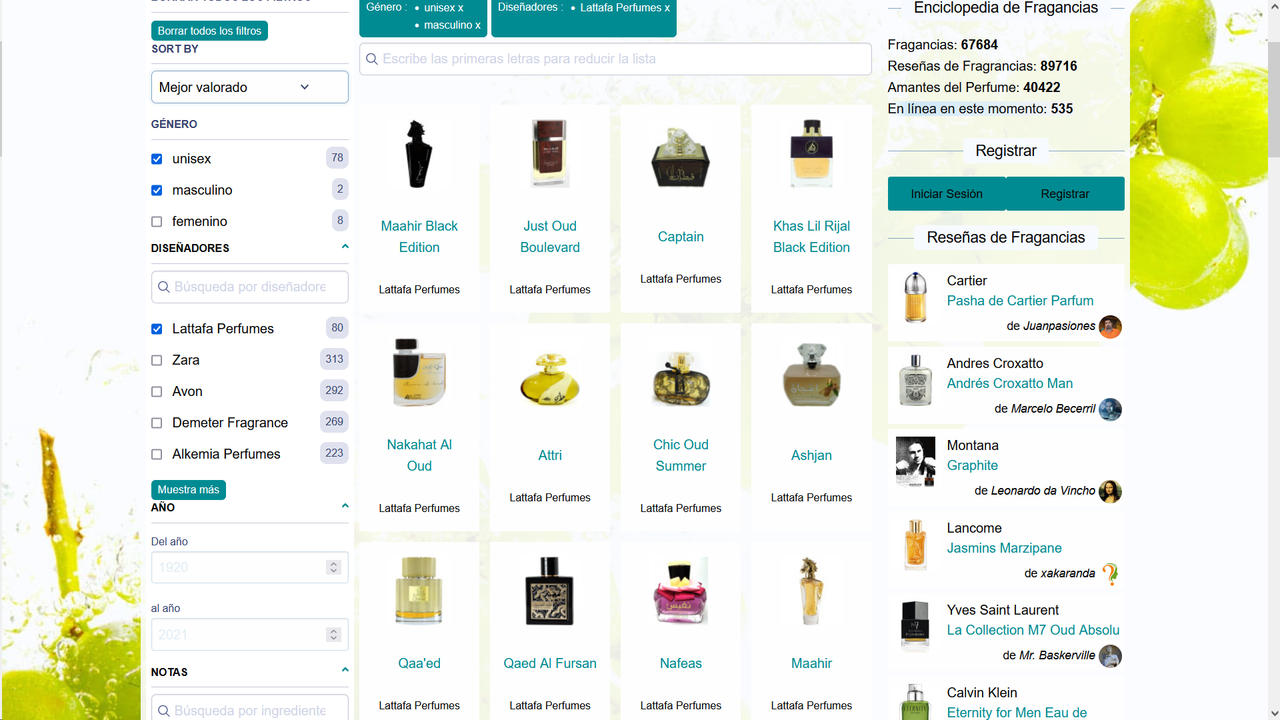This screenshot has height=720, width=1280.
Task: Uncheck the masculino gender filter
Action: (x=156, y=190)
